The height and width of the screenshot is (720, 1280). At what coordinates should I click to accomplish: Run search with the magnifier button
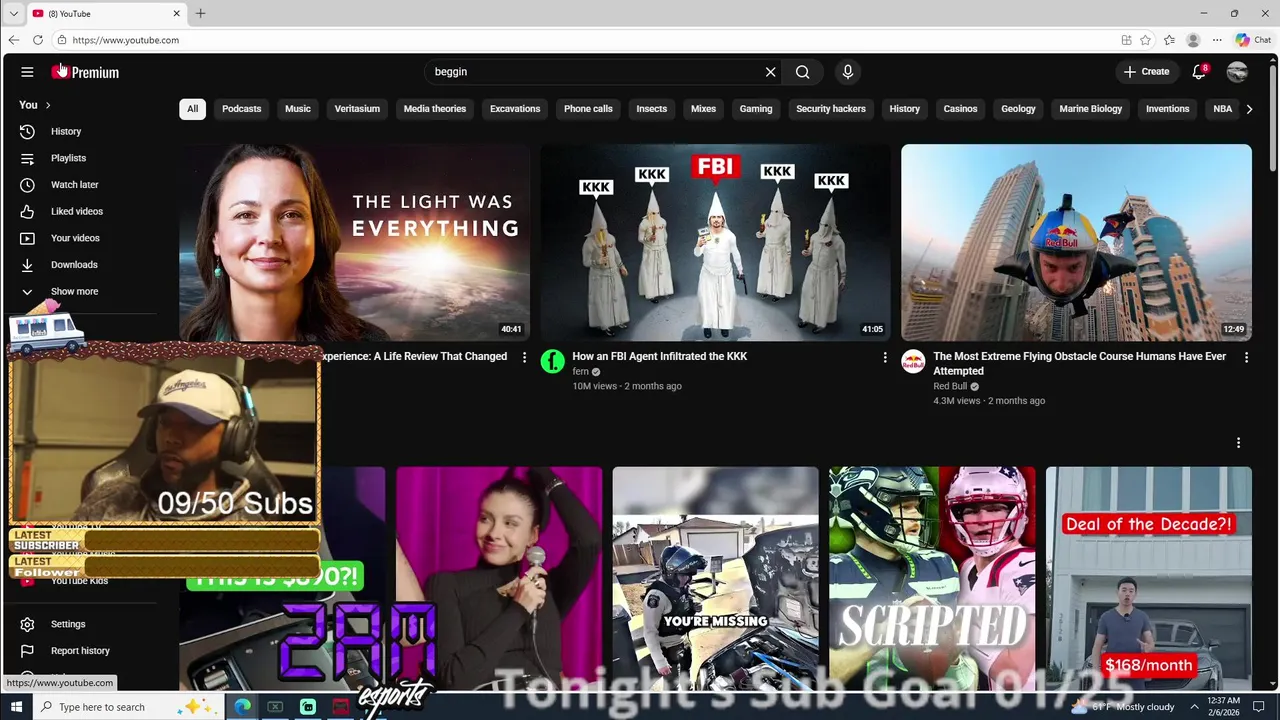[x=802, y=72]
